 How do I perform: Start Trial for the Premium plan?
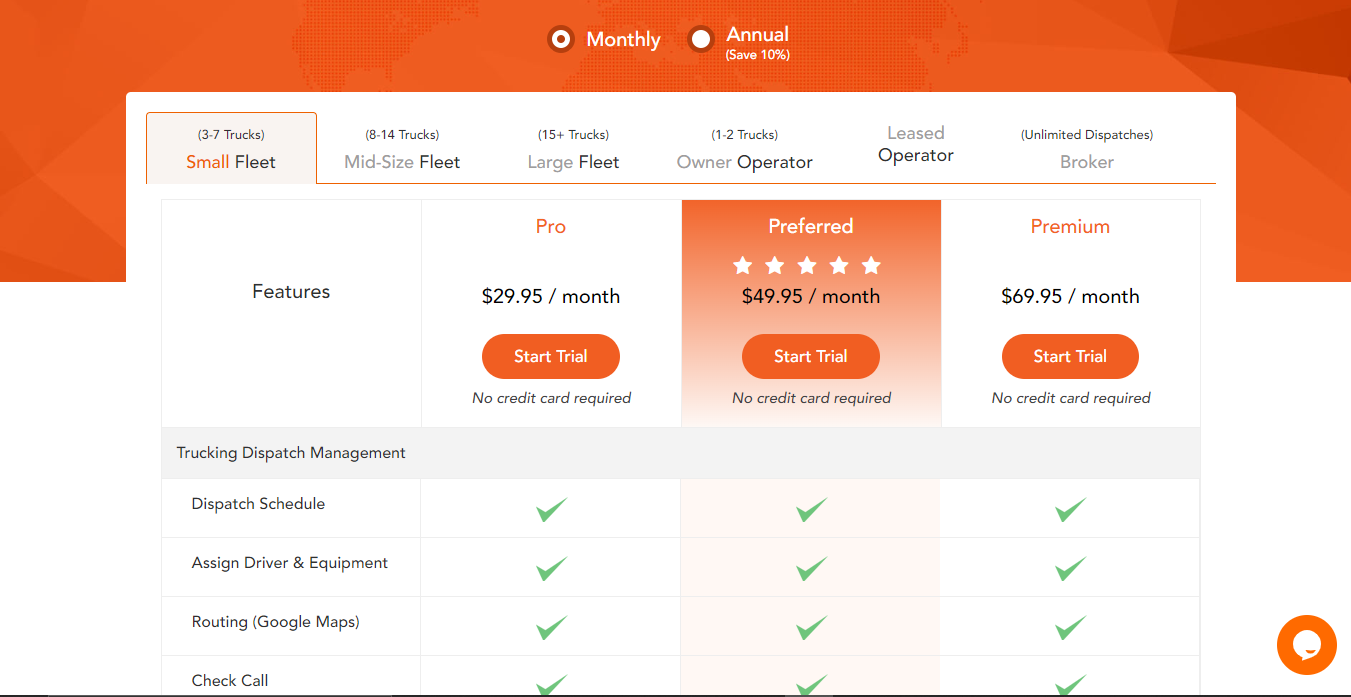[1070, 356]
